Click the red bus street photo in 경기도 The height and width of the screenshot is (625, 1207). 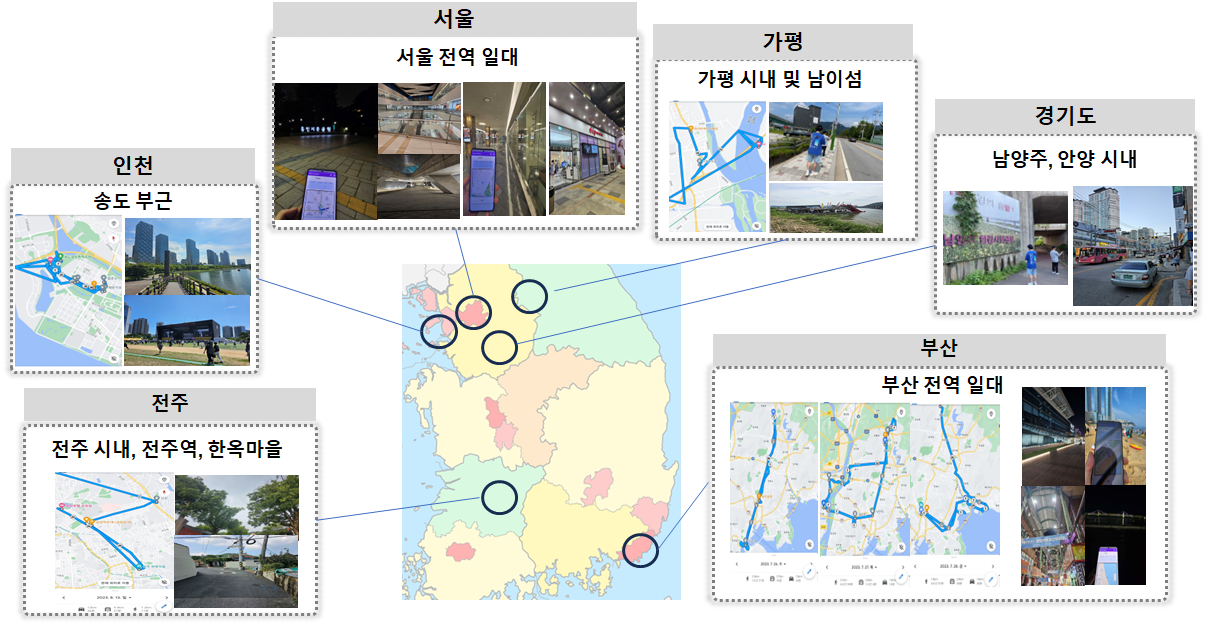[x=1132, y=245]
